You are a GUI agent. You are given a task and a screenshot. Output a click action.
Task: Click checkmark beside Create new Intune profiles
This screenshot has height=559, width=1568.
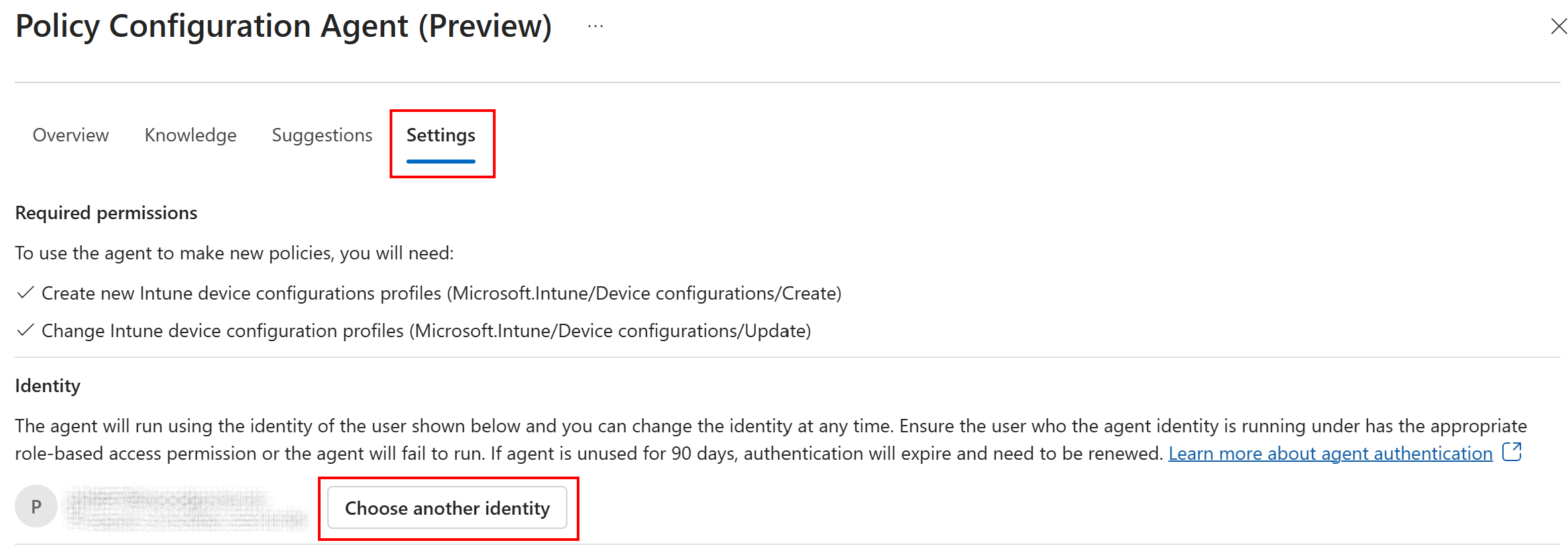click(25, 293)
